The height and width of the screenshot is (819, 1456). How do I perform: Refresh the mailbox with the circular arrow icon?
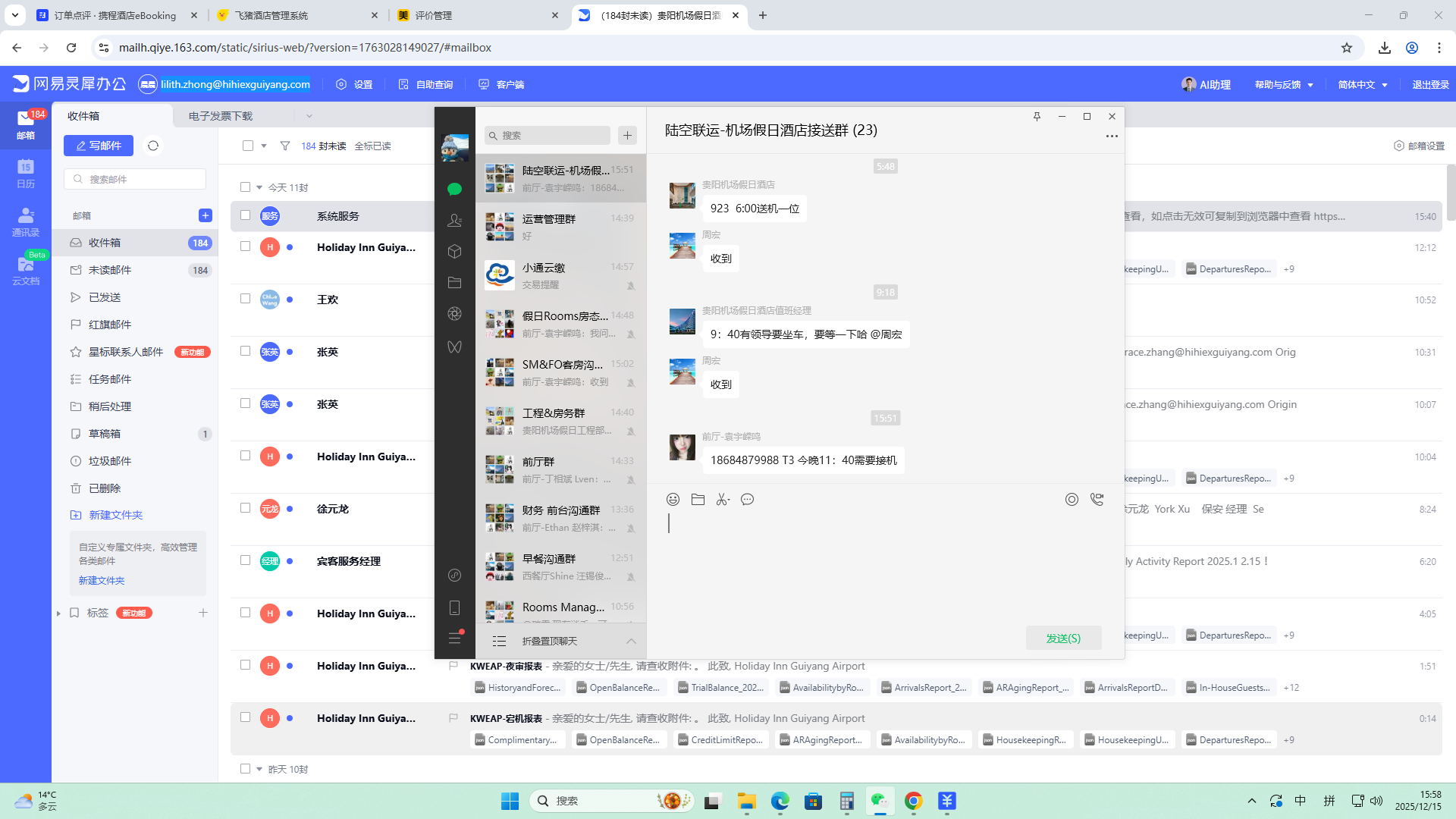pyautogui.click(x=153, y=146)
